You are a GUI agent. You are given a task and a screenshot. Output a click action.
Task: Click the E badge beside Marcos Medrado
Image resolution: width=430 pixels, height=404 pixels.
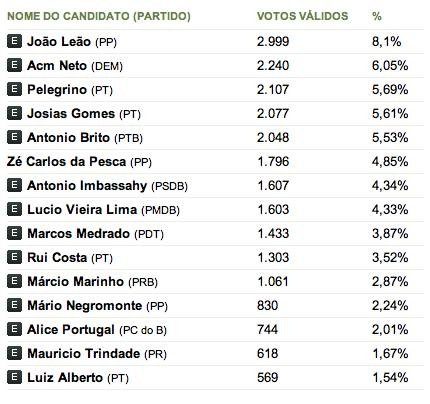tap(14, 233)
